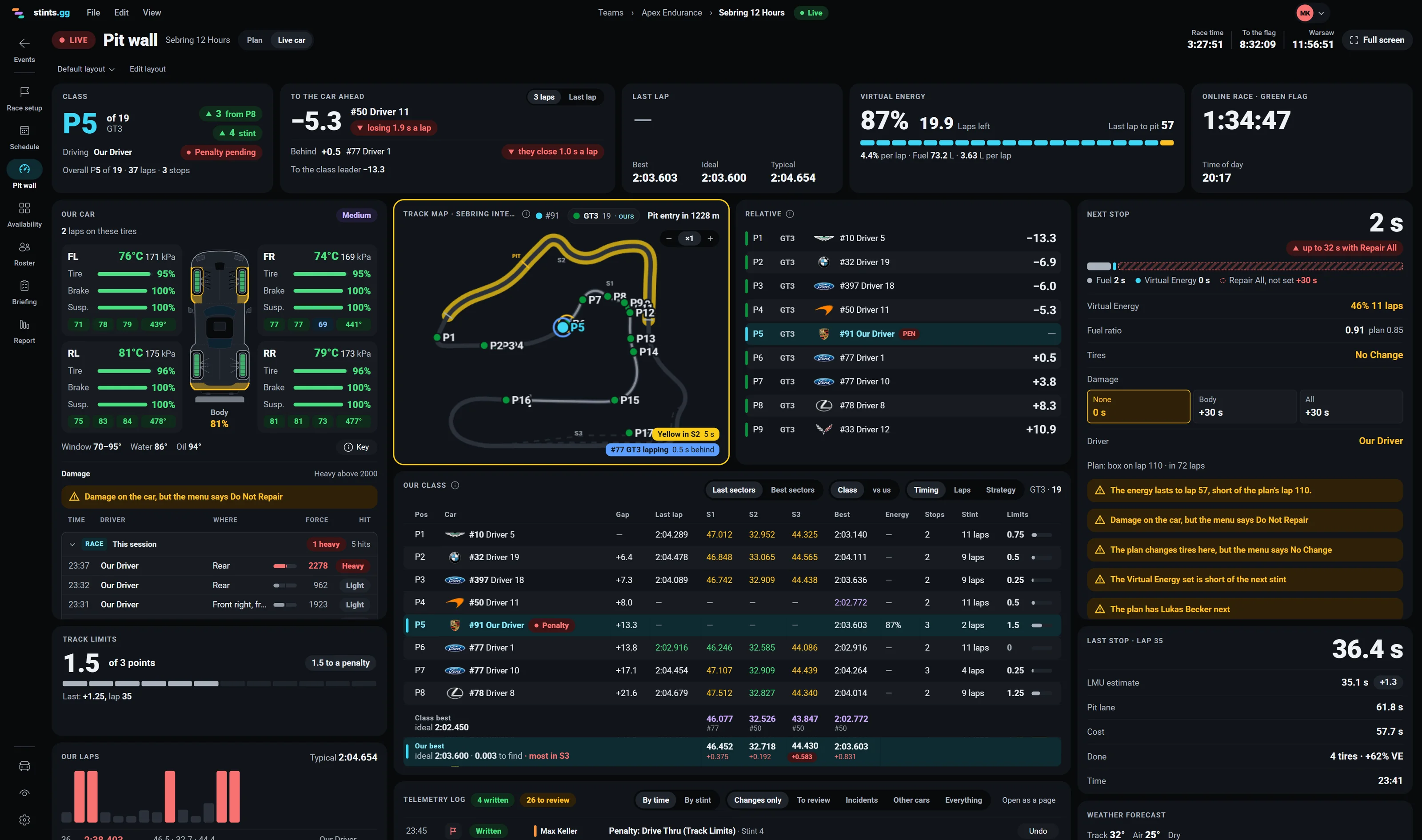
Task: Click the settings gear in sidebar
Action: pos(24,820)
